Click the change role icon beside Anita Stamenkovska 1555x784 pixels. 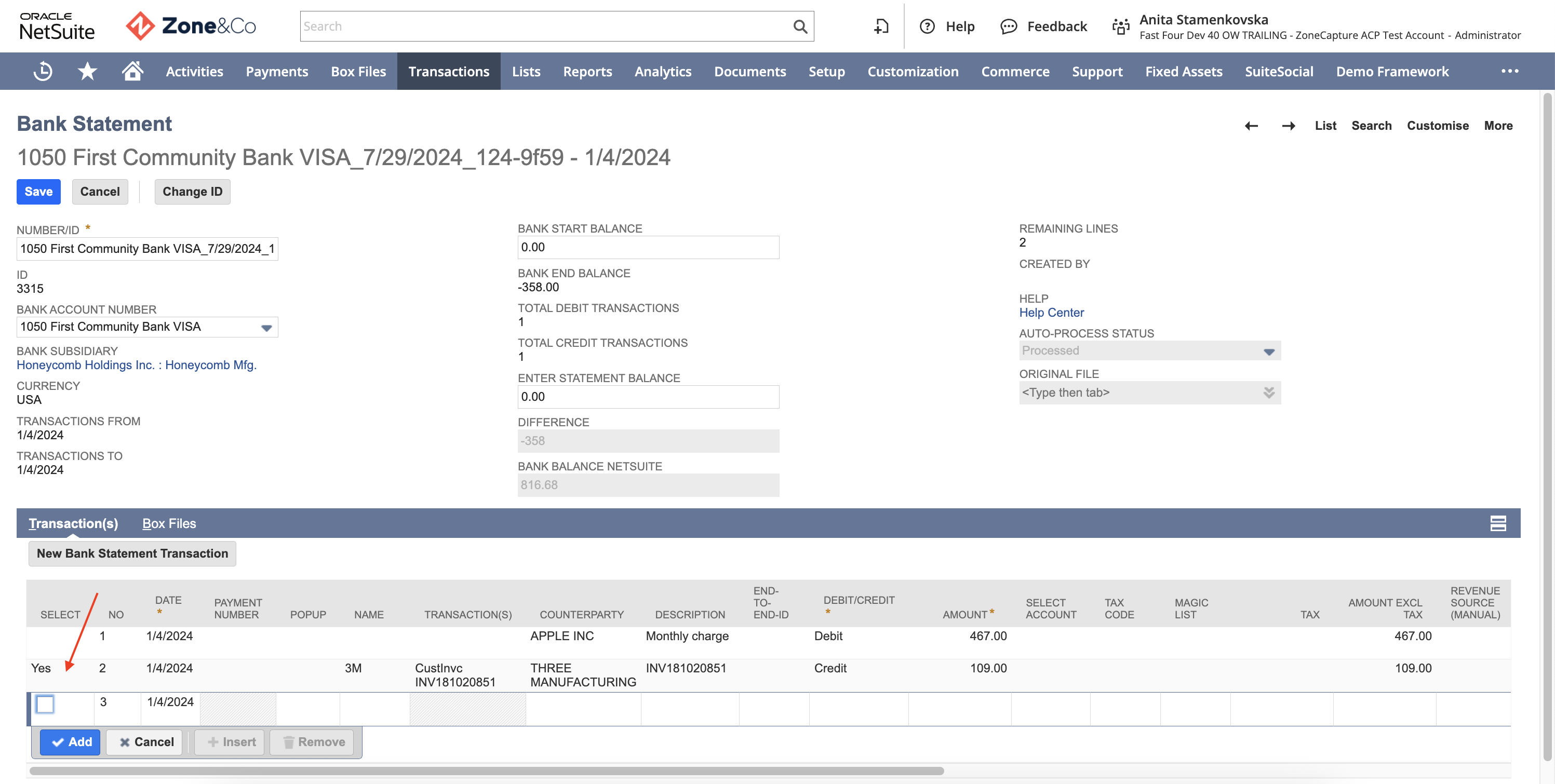[x=1120, y=26]
